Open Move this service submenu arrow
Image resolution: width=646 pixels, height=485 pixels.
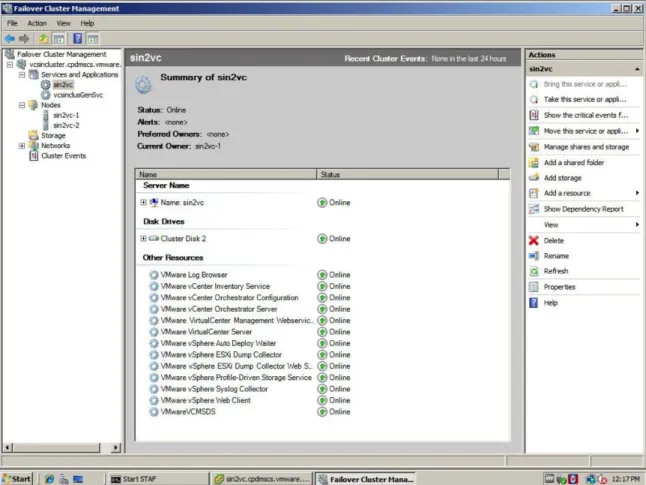pos(637,131)
